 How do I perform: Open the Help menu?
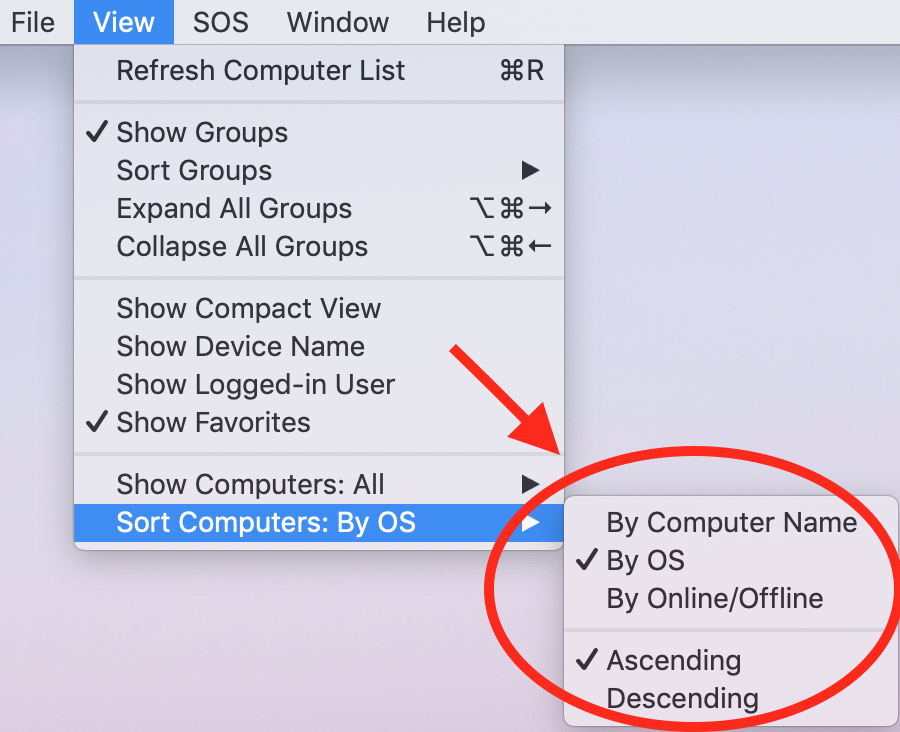[x=456, y=22]
